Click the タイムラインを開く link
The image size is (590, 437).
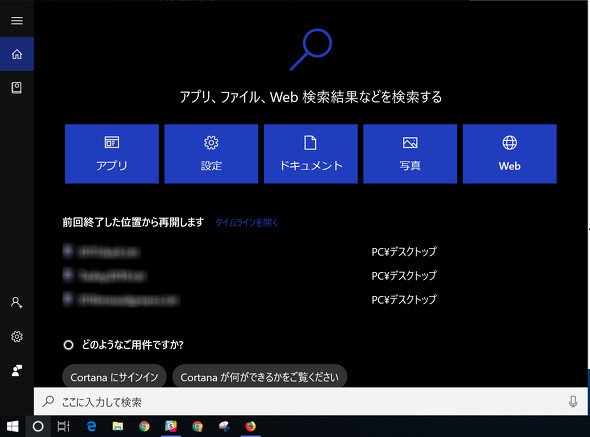(x=246, y=222)
